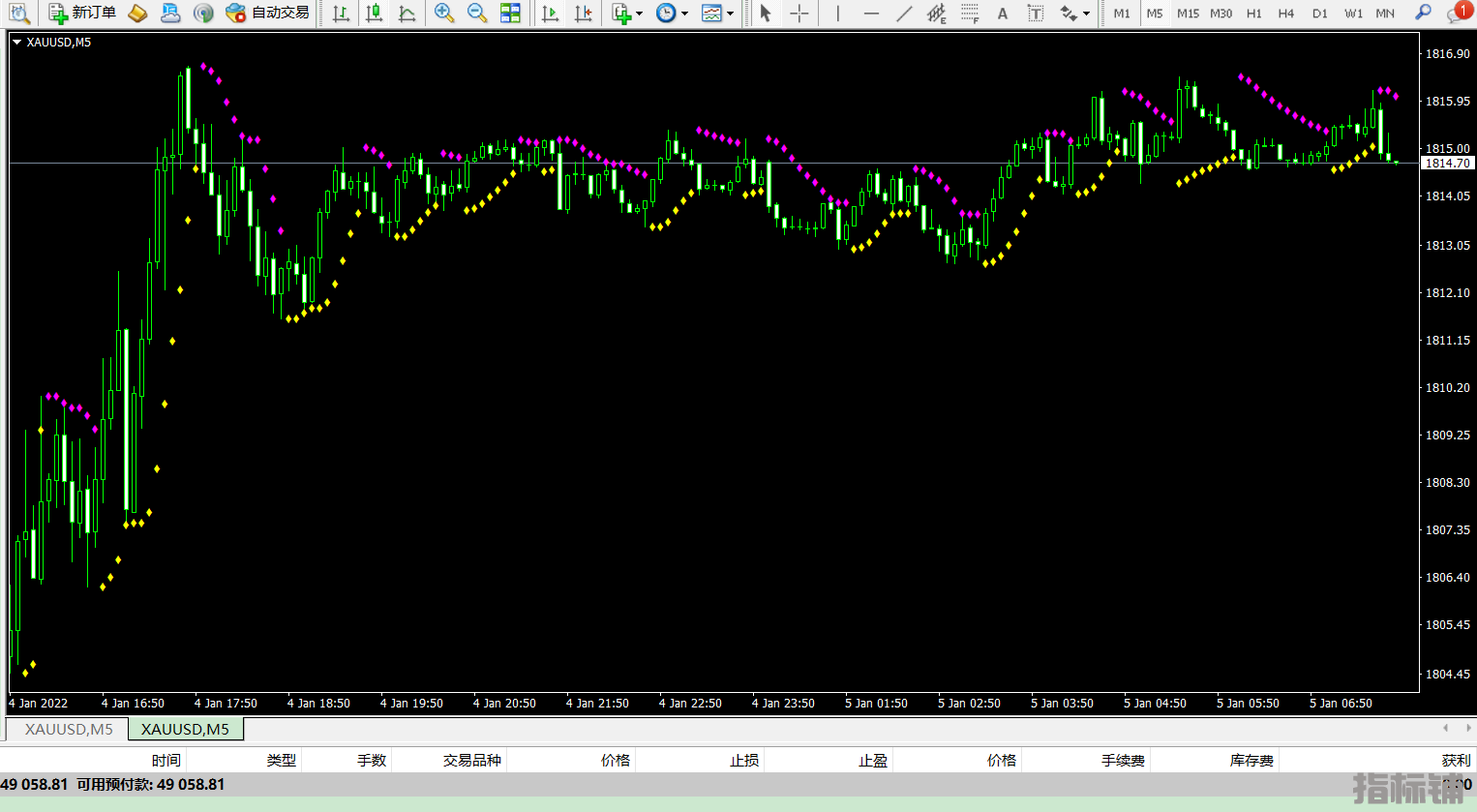Click the 1814.70 current price marker
This screenshot has height=812, width=1477.
point(1447,164)
